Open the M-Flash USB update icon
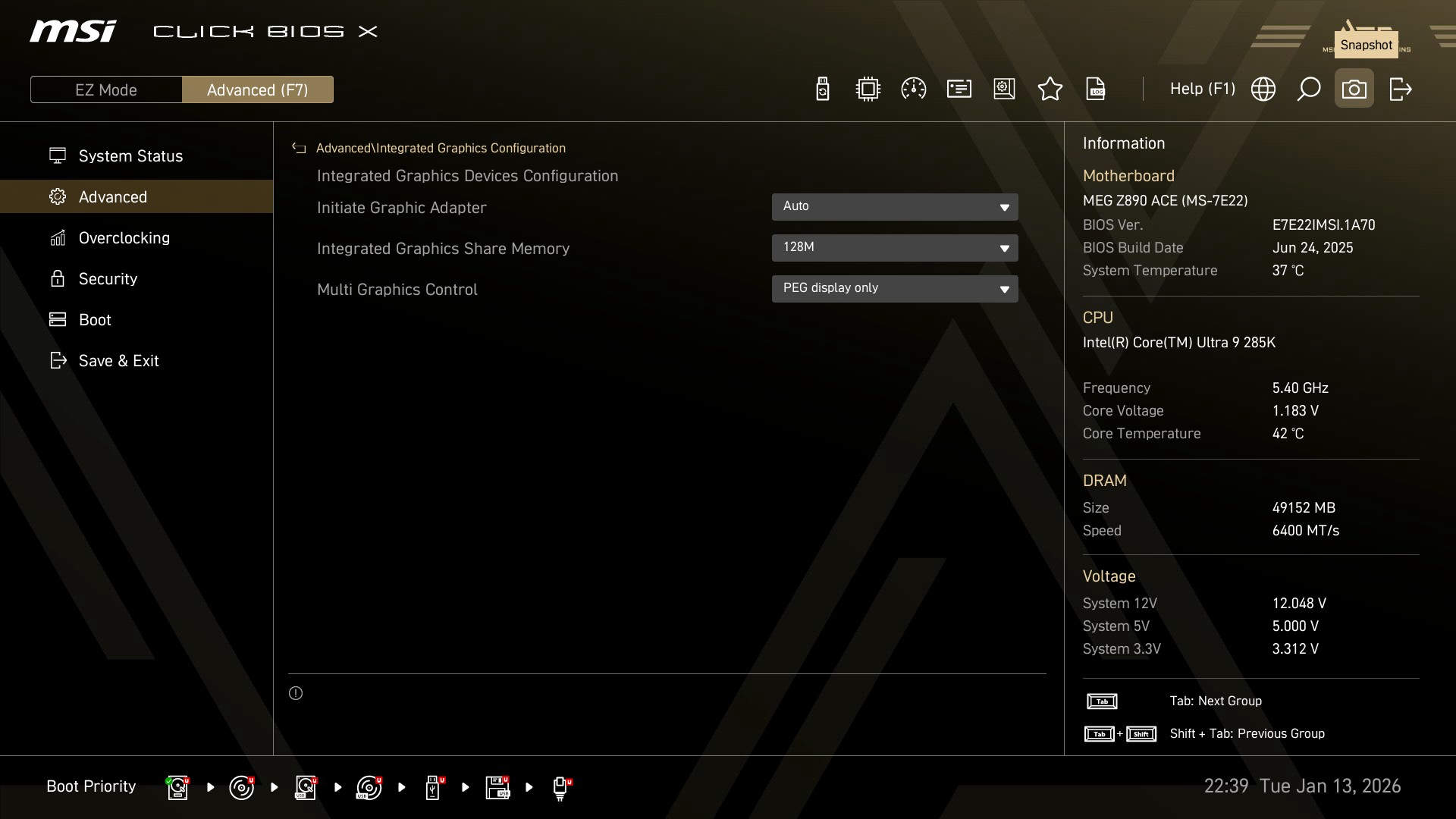The height and width of the screenshot is (819, 1456). click(x=822, y=89)
